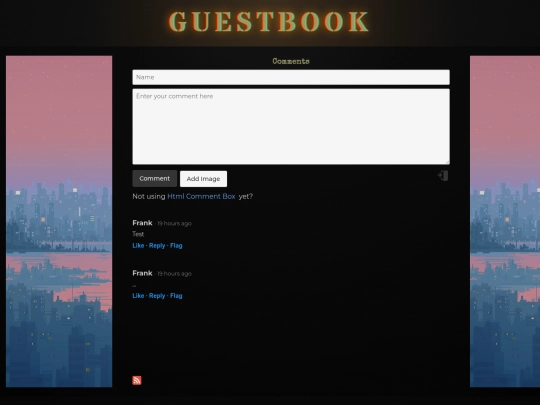Click the GUESTBOOK page title
The width and height of the screenshot is (540, 405).
(x=269, y=22)
